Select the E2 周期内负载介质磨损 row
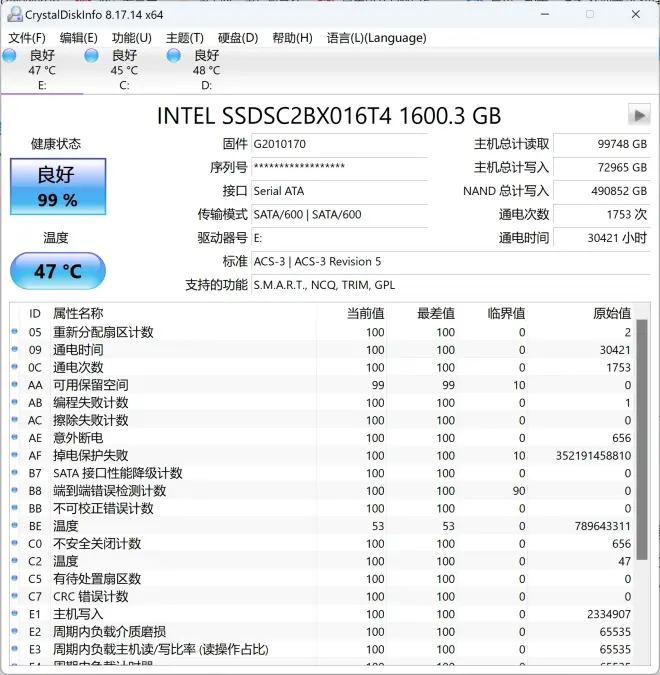Image resolution: width=660 pixels, height=675 pixels. pyautogui.click(x=322, y=632)
